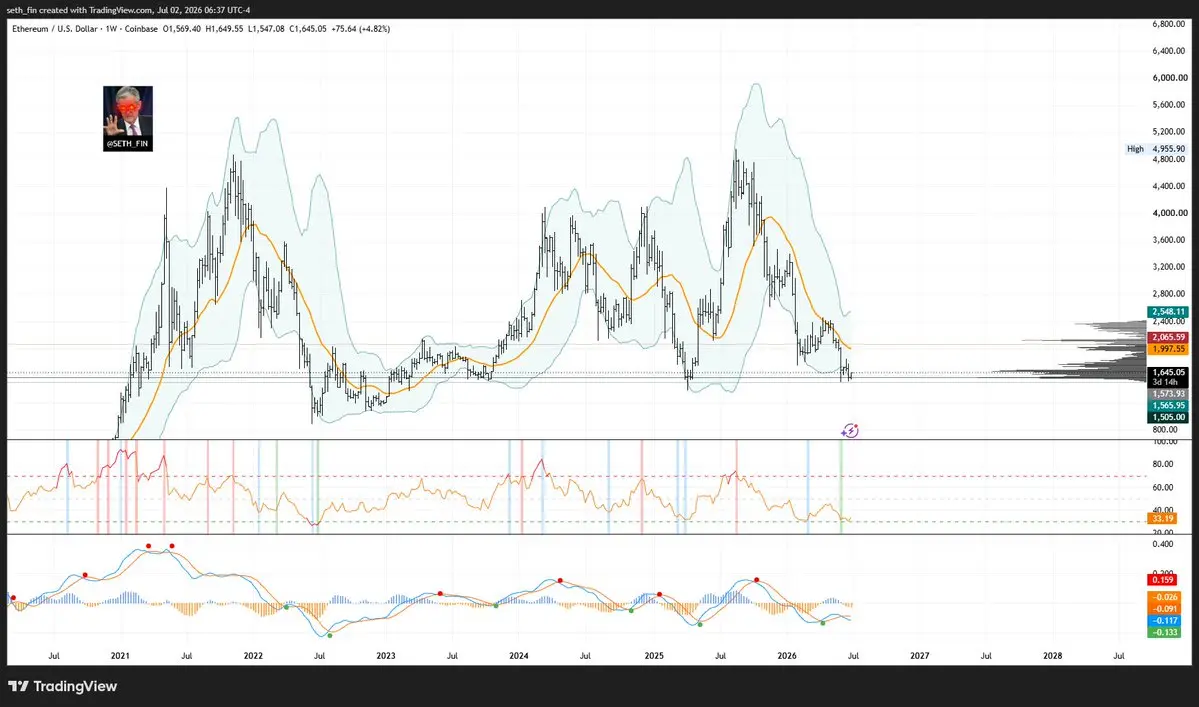This screenshot has height=707, width=1199.
Task: Click the current price 1,645.05 label
Action: click(1167, 372)
